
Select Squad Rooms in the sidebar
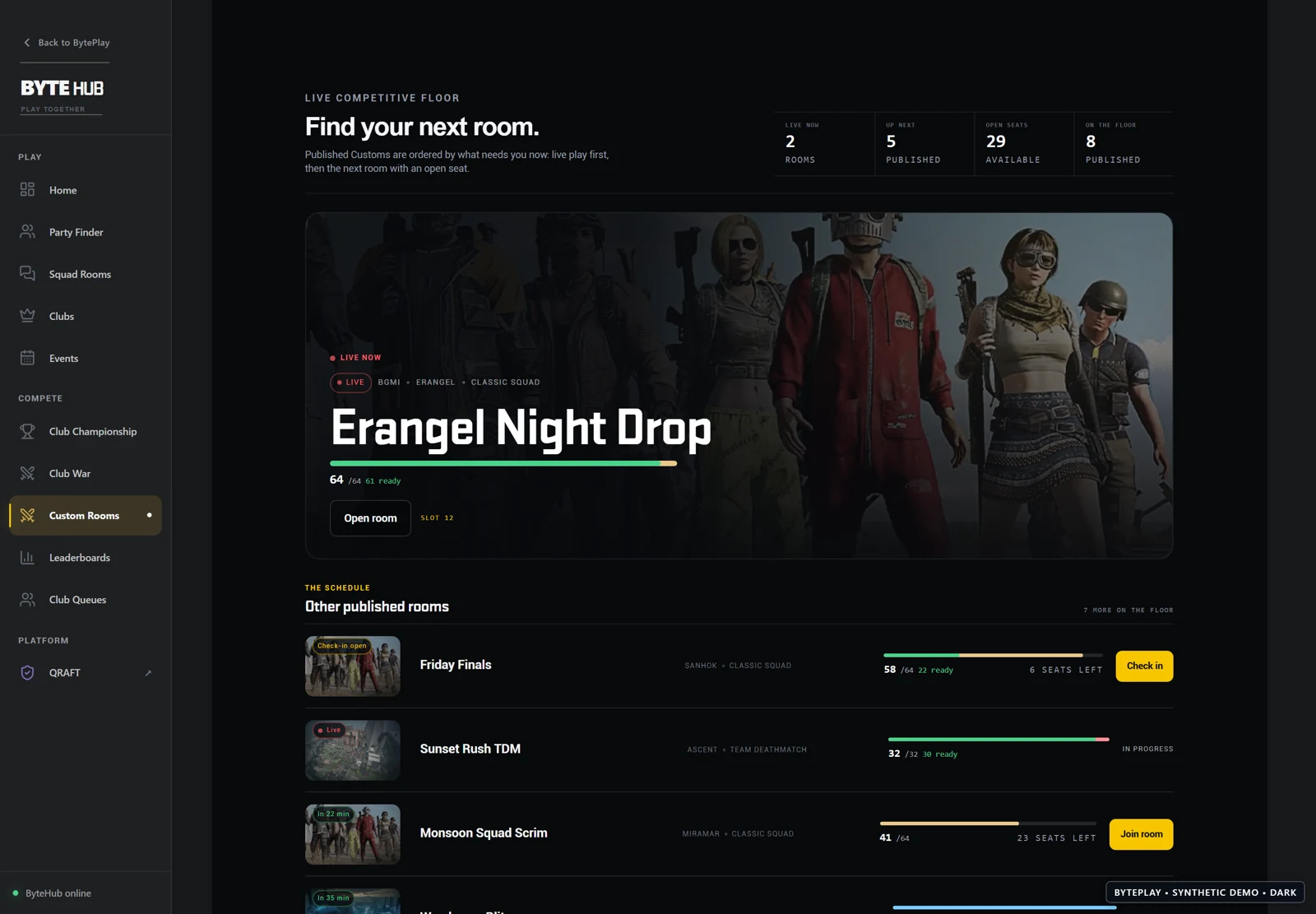[x=86, y=274]
